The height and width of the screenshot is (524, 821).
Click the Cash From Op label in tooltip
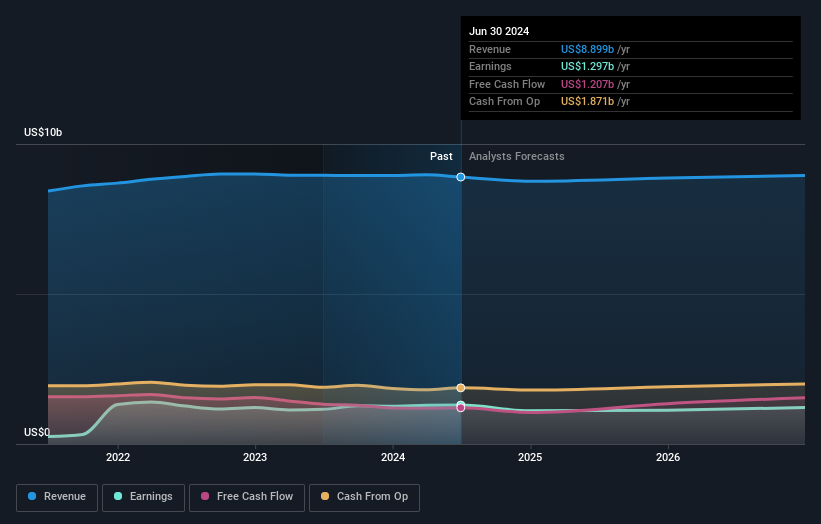[504, 102]
